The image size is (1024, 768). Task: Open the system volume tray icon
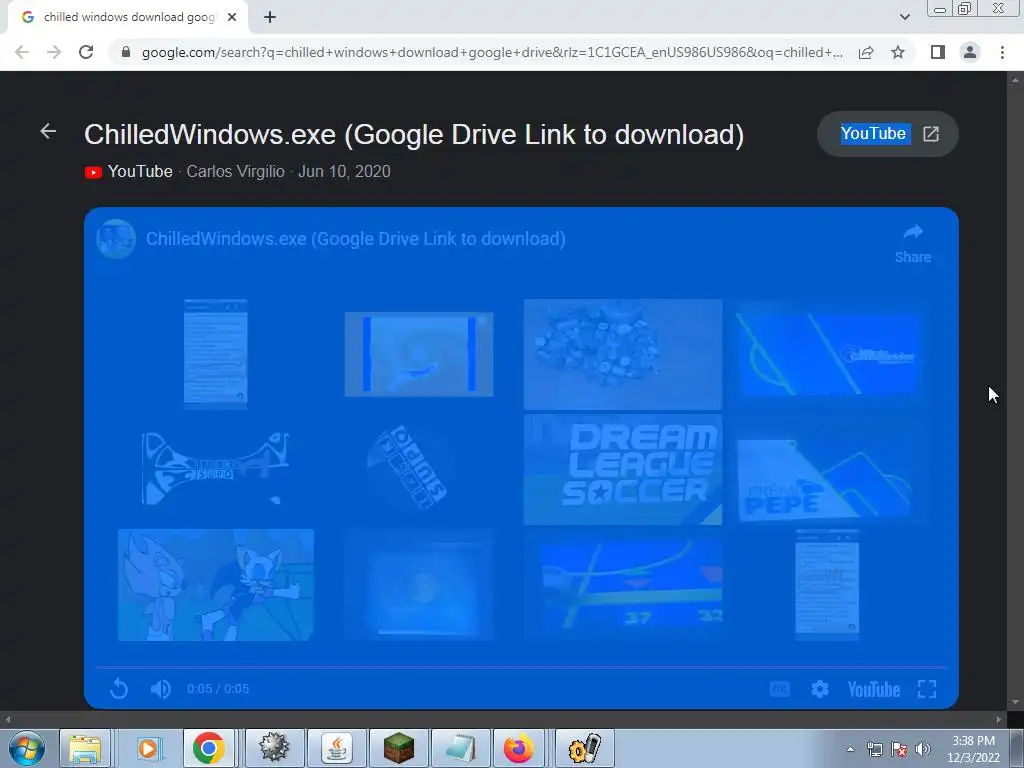coord(922,749)
